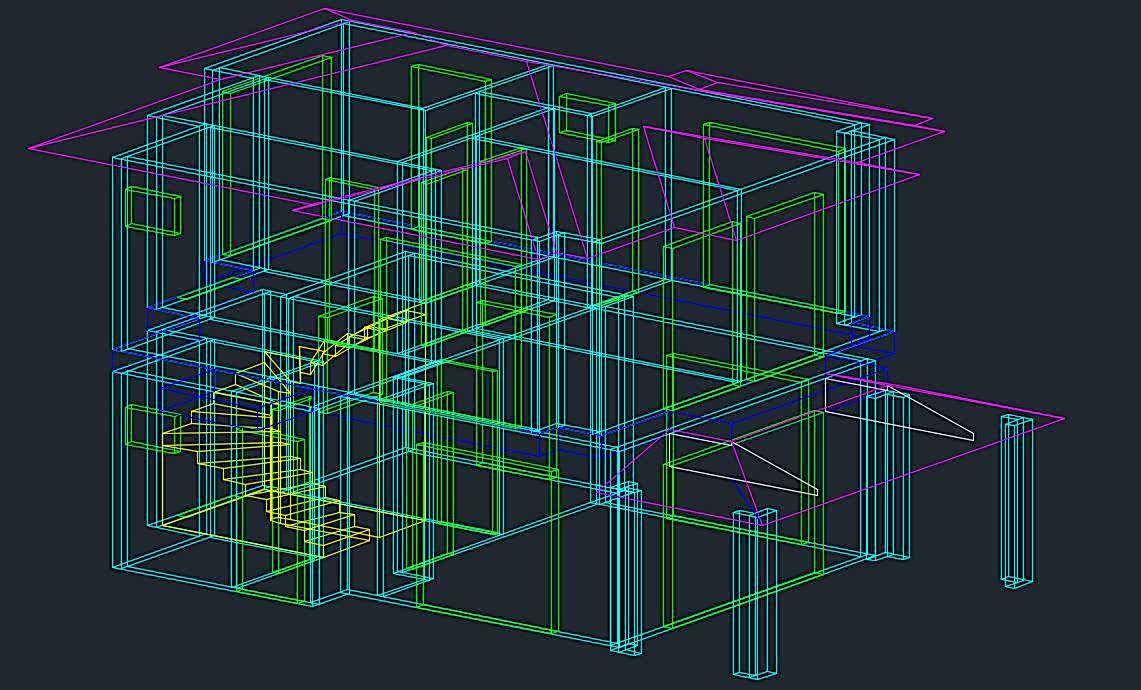Pick the detached cyan column standing apart from the house

click(x=1017, y=501)
